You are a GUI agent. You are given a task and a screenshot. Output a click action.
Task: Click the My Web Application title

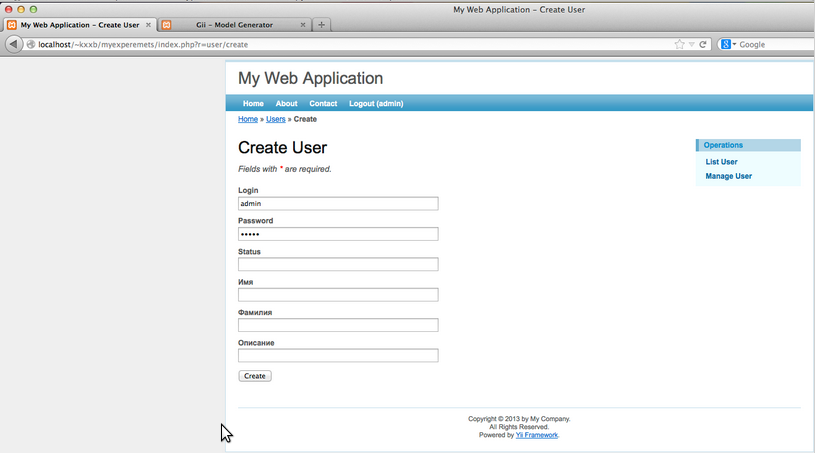[x=310, y=78]
